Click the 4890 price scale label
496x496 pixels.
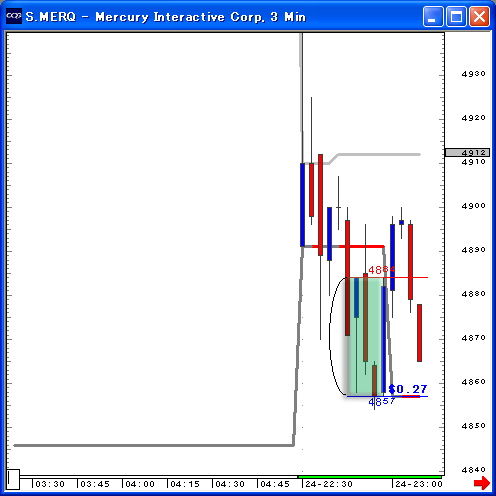click(x=473, y=250)
